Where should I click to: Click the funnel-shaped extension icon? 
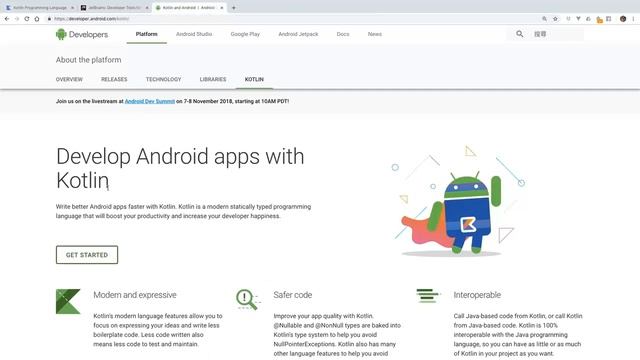coord(578,19)
